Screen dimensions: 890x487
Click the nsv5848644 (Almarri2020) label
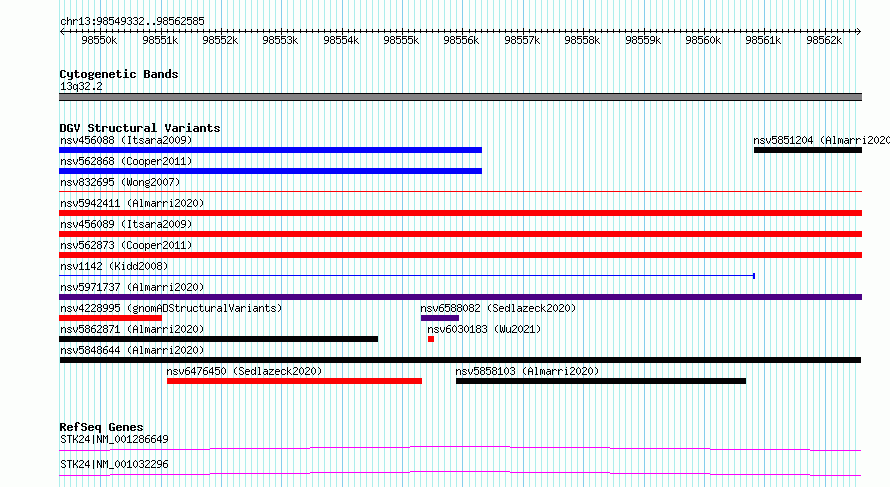click(132, 350)
